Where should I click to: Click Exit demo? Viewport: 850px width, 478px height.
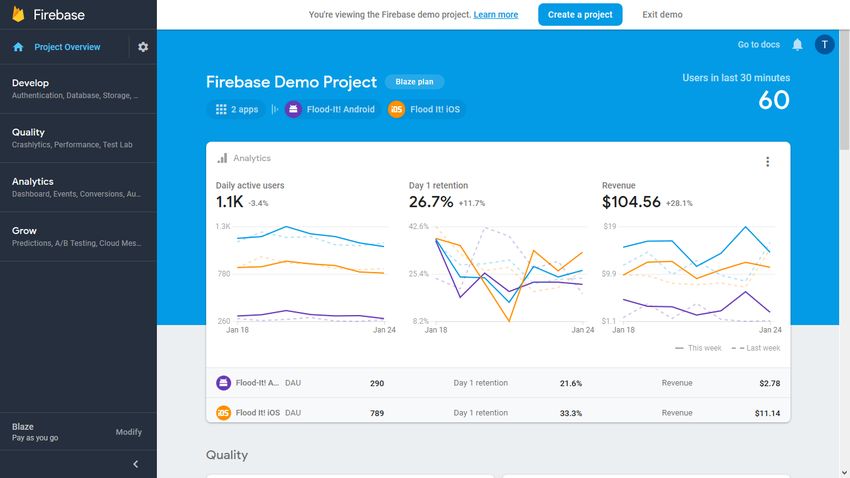662,15
